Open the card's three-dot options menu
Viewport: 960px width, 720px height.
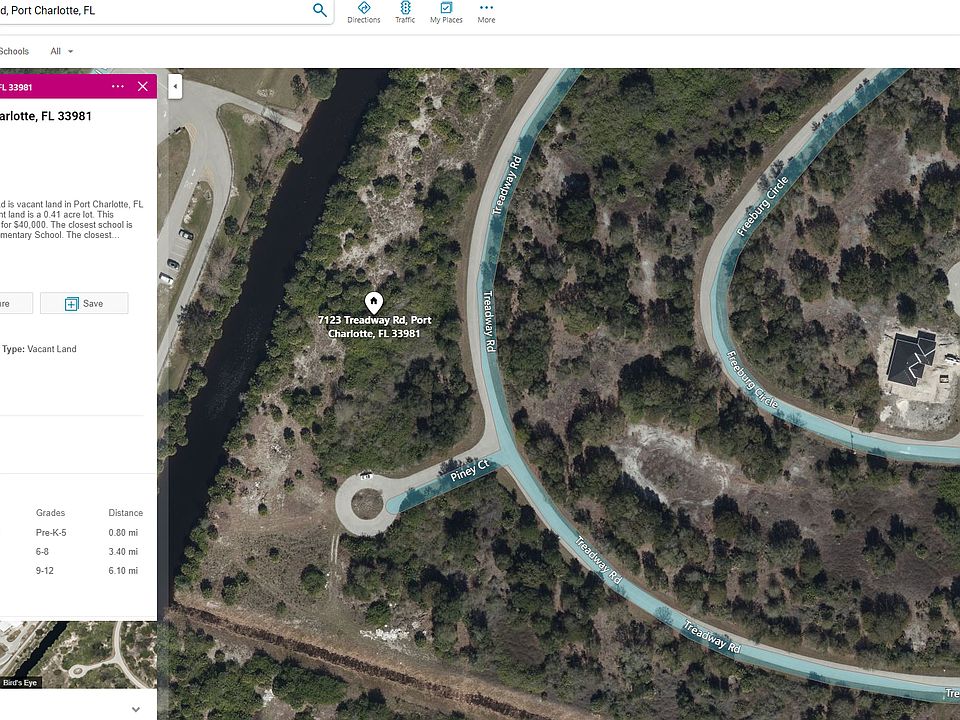coord(118,86)
